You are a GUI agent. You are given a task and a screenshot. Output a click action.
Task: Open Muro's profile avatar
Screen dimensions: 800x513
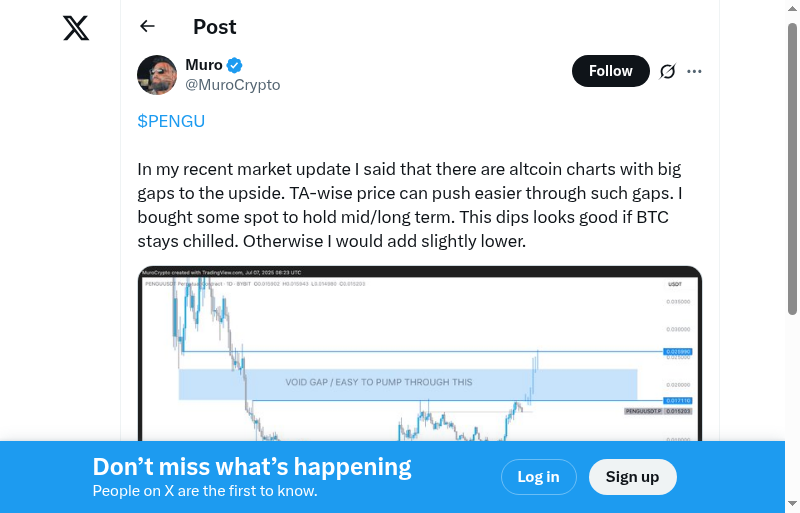[157, 75]
